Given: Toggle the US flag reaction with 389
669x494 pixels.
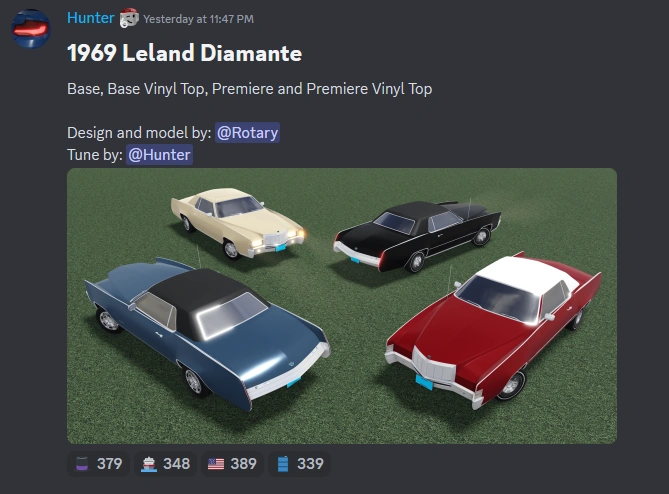Looking at the screenshot, I should [x=232, y=464].
